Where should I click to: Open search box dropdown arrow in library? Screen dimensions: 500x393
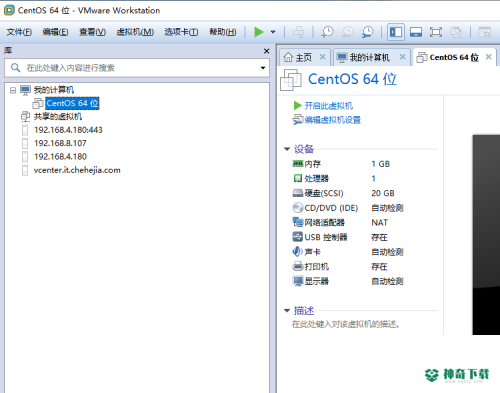pyautogui.click(x=263, y=68)
